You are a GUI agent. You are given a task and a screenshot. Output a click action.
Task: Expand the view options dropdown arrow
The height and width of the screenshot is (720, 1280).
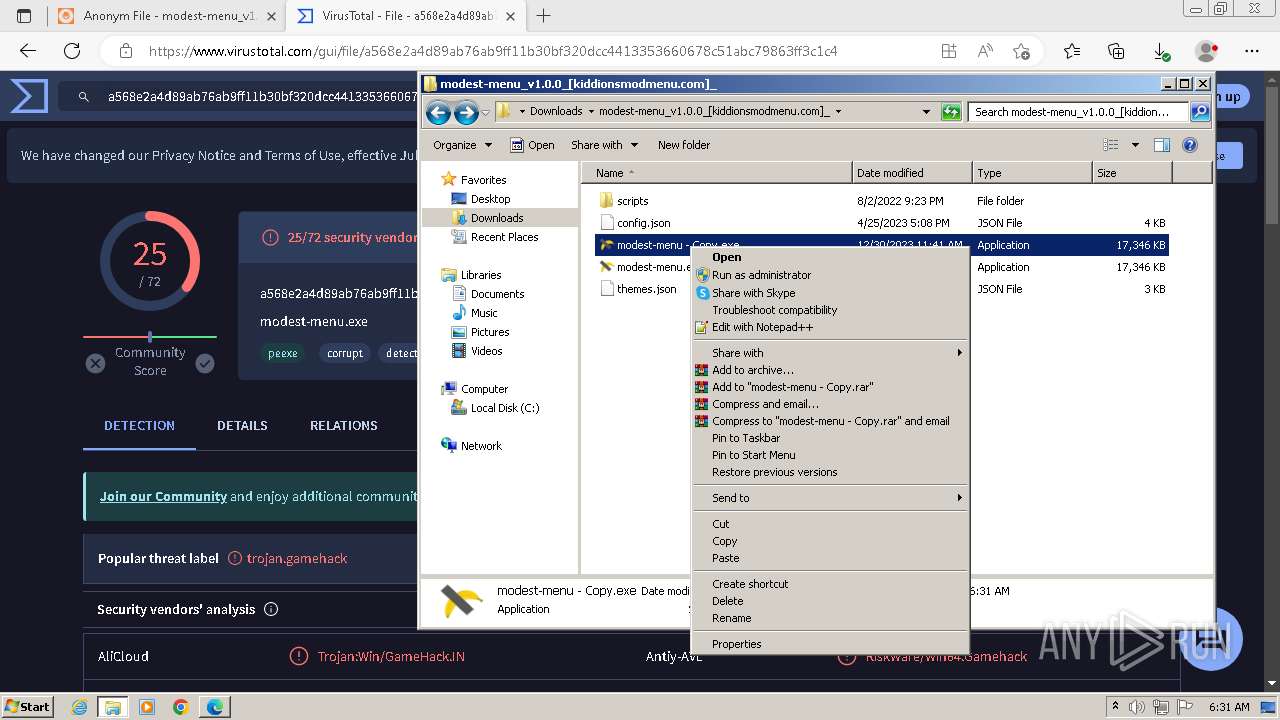coord(1135,145)
